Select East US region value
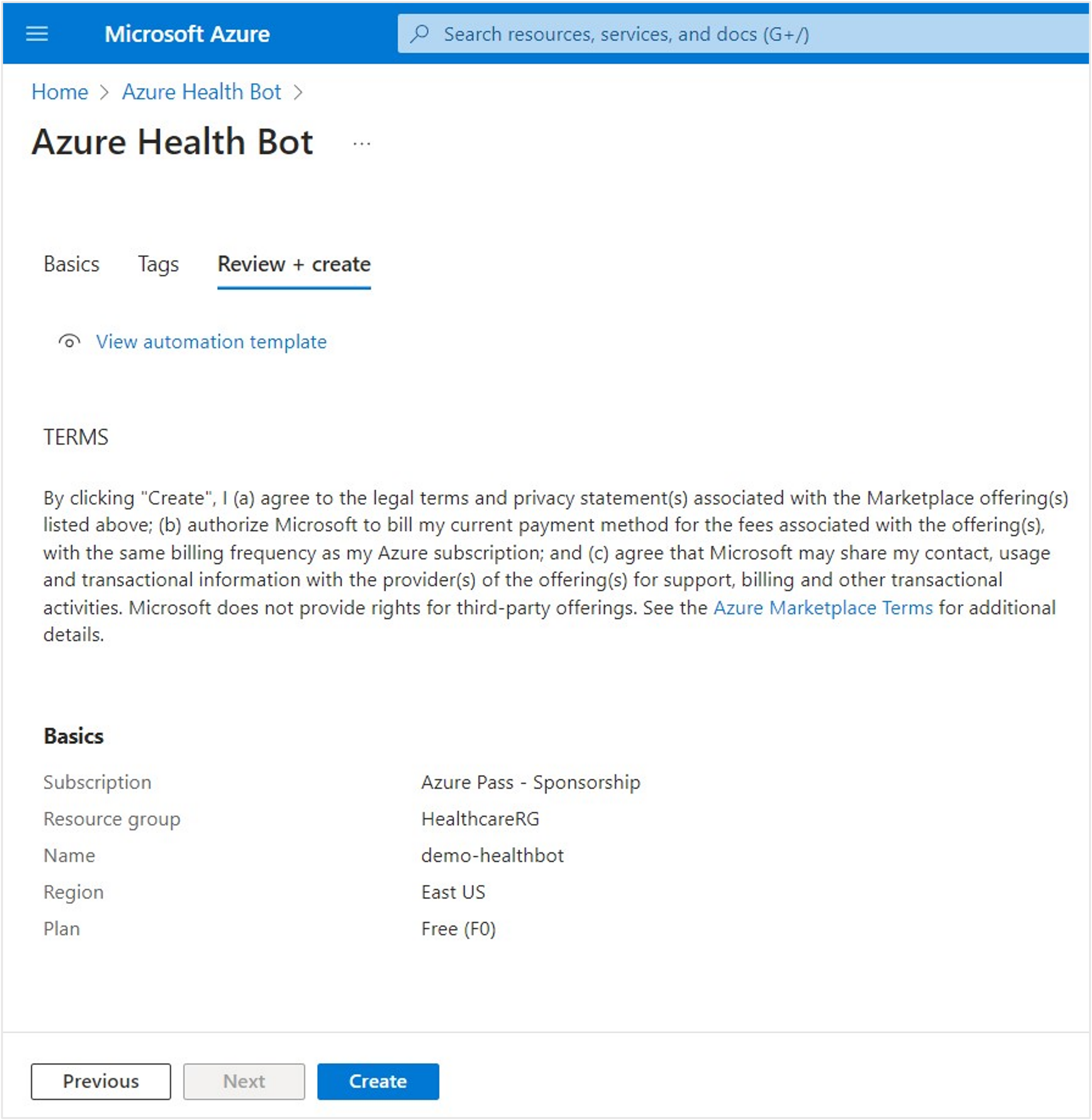This screenshot has width=1092, height=1120. [x=453, y=893]
